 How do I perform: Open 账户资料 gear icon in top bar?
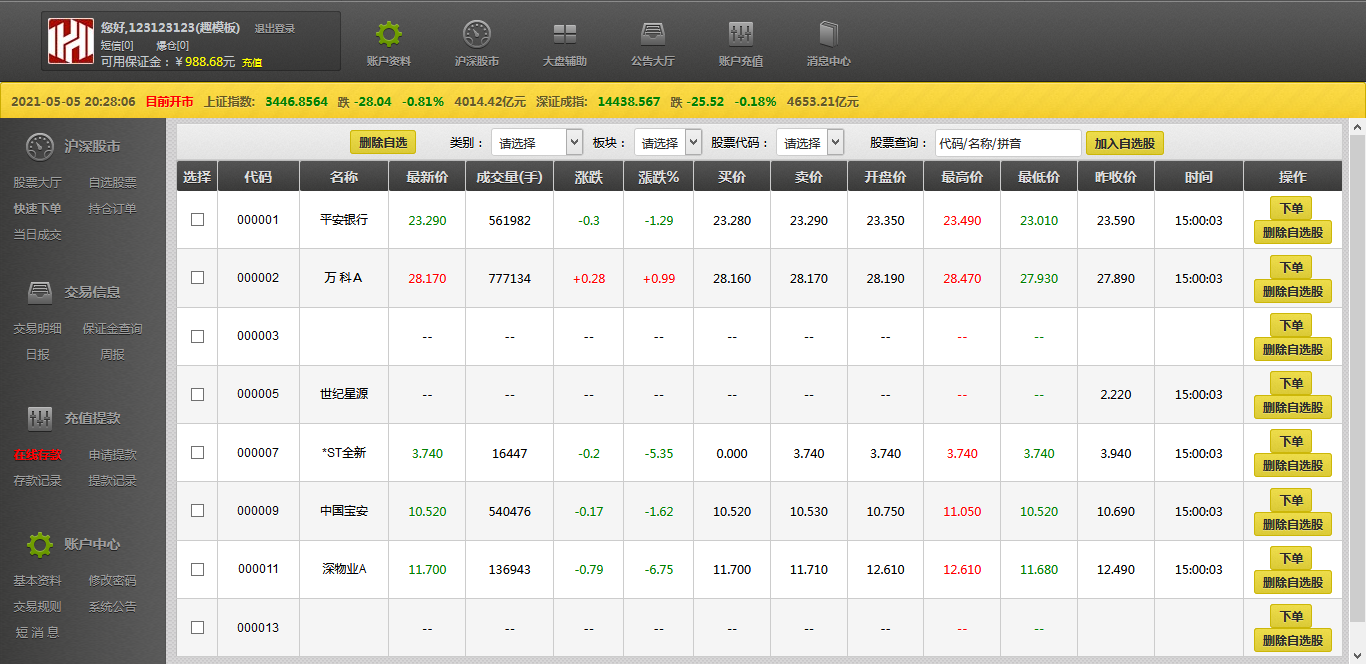(x=389, y=35)
